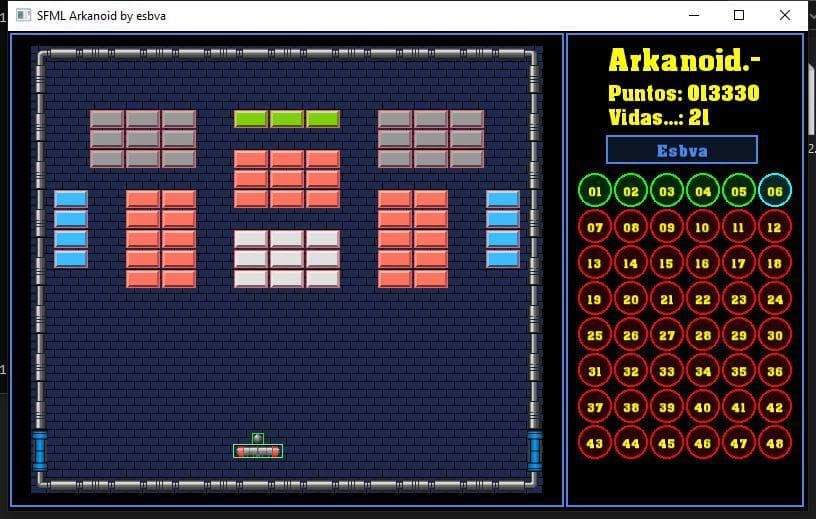Choose level 38 circle
Viewport: 816px width, 519px height.
(631, 407)
